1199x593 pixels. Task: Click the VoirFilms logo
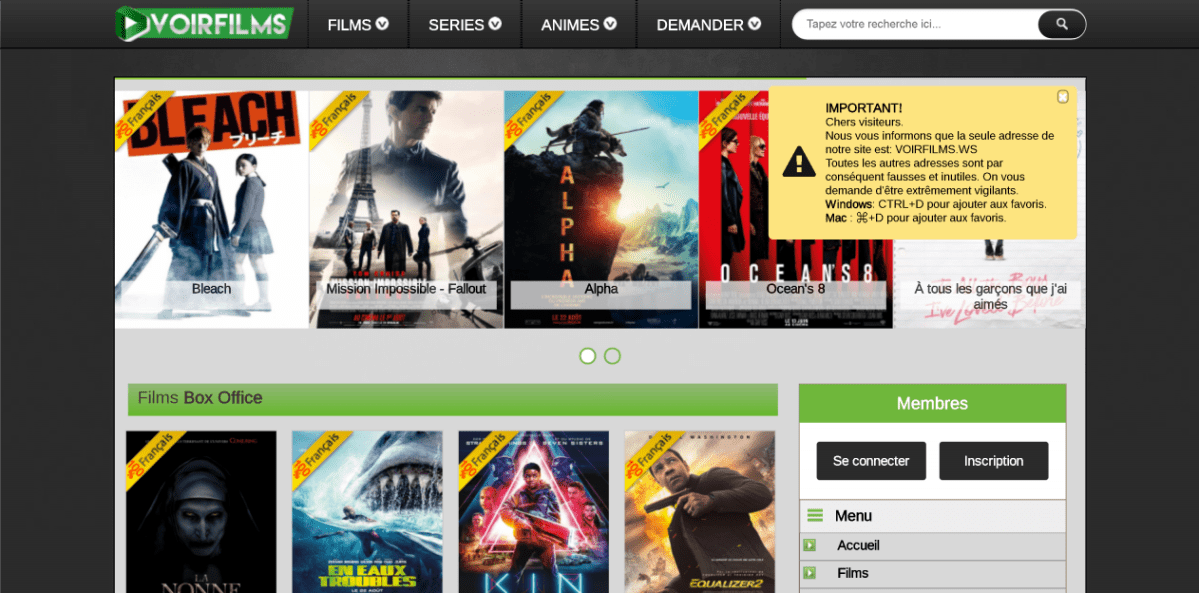click(204, 24)
